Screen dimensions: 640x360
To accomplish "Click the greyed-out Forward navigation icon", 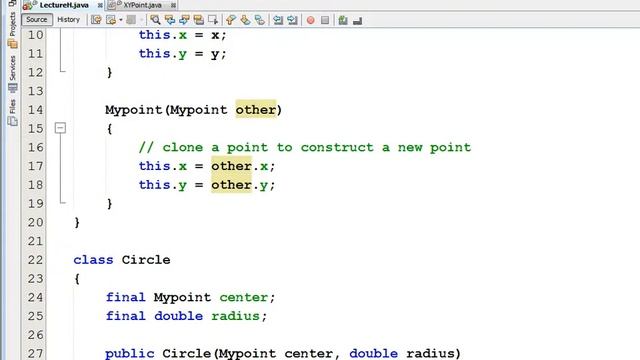I will tap(131, 20).
